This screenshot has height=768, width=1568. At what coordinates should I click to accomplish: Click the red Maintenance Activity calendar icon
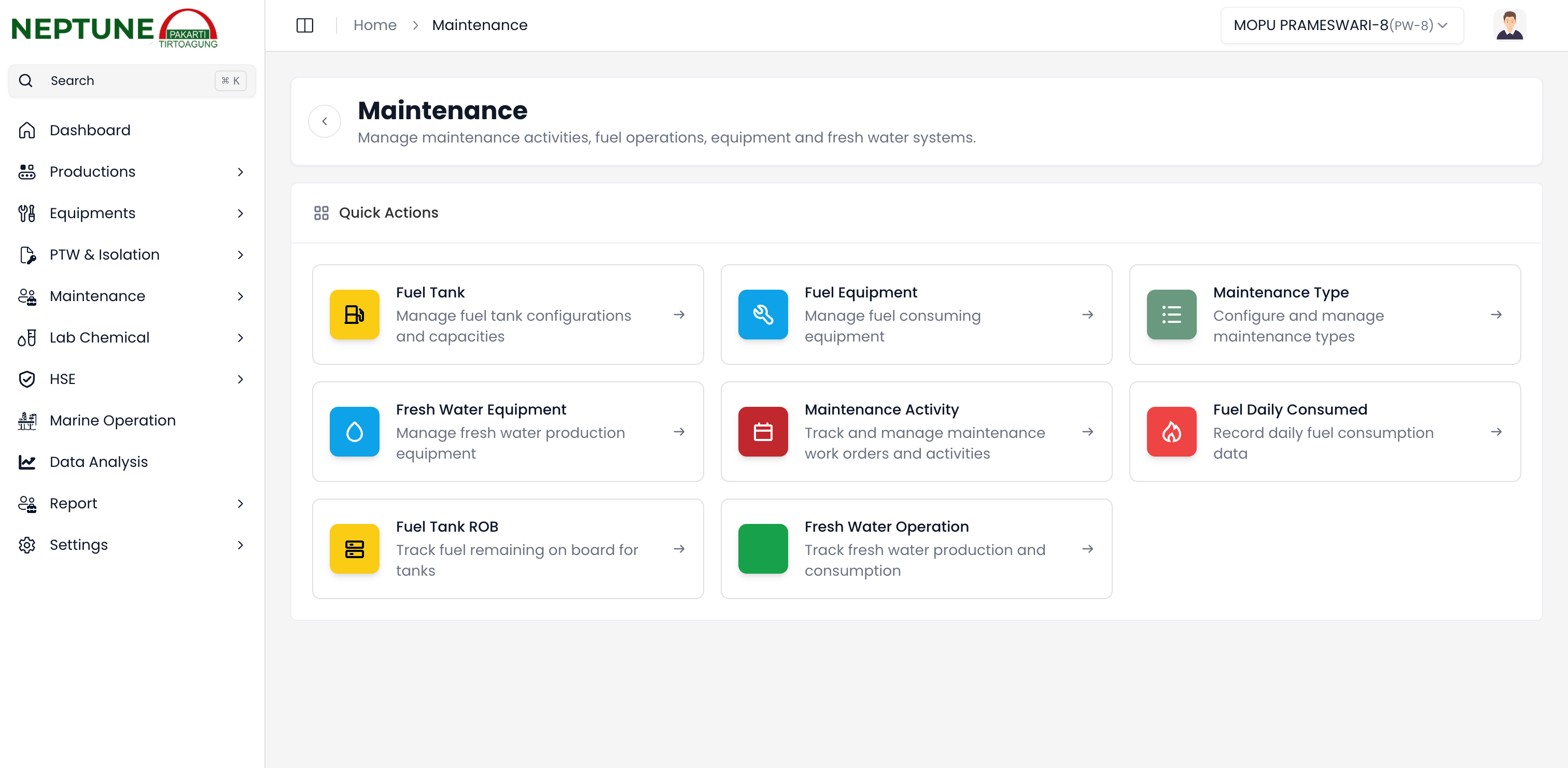click(763, 432)
